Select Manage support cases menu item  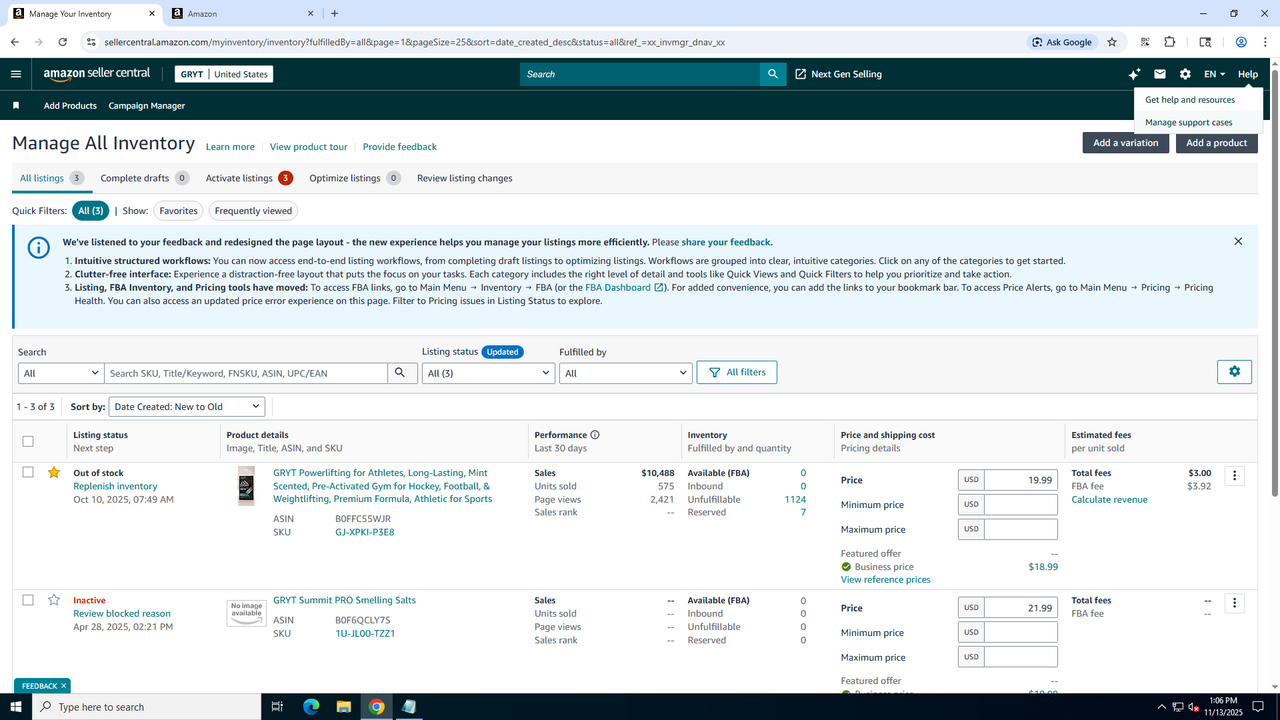pyautogui.click(x=1188, y=123)
